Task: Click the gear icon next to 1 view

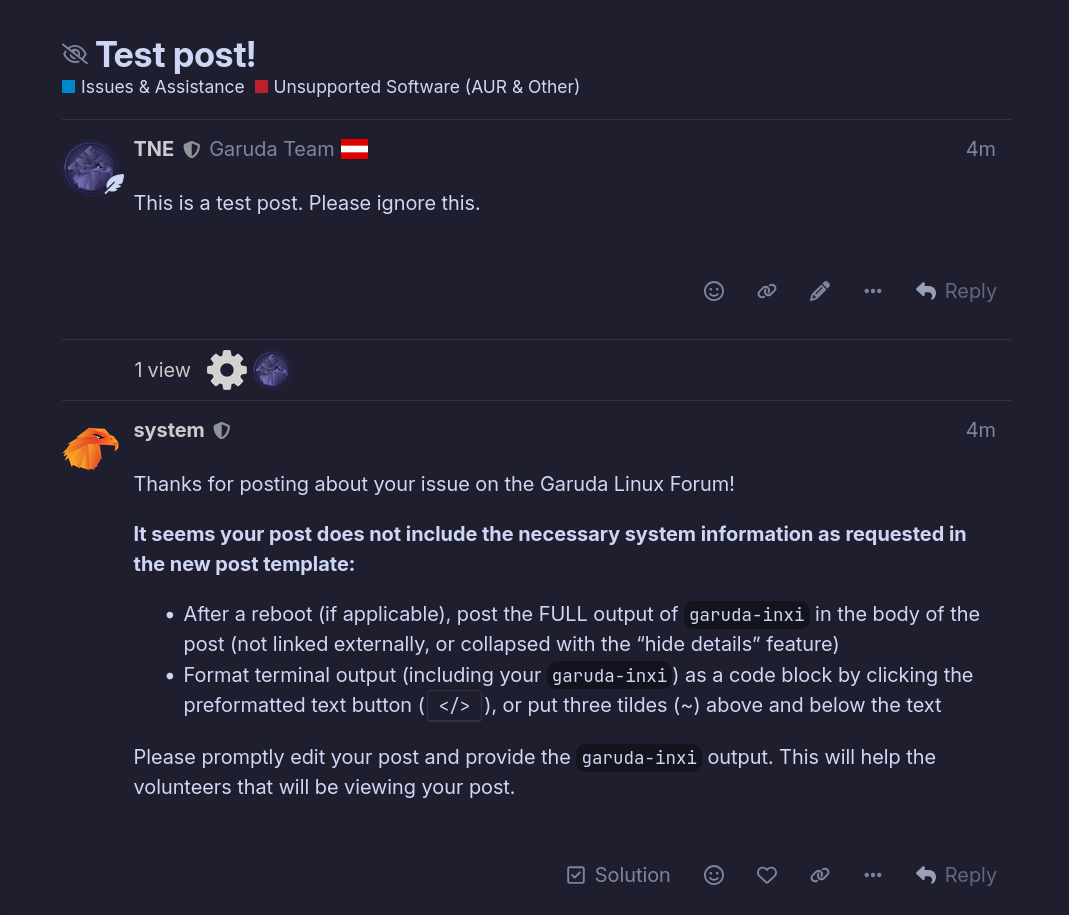Action: click(227, 370)
